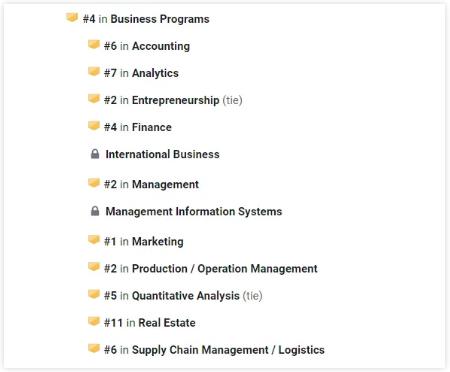Viewport: 450px width, 372px height.
Task: Open the #4 in Business Programs link
Action: tap(146, 19)
